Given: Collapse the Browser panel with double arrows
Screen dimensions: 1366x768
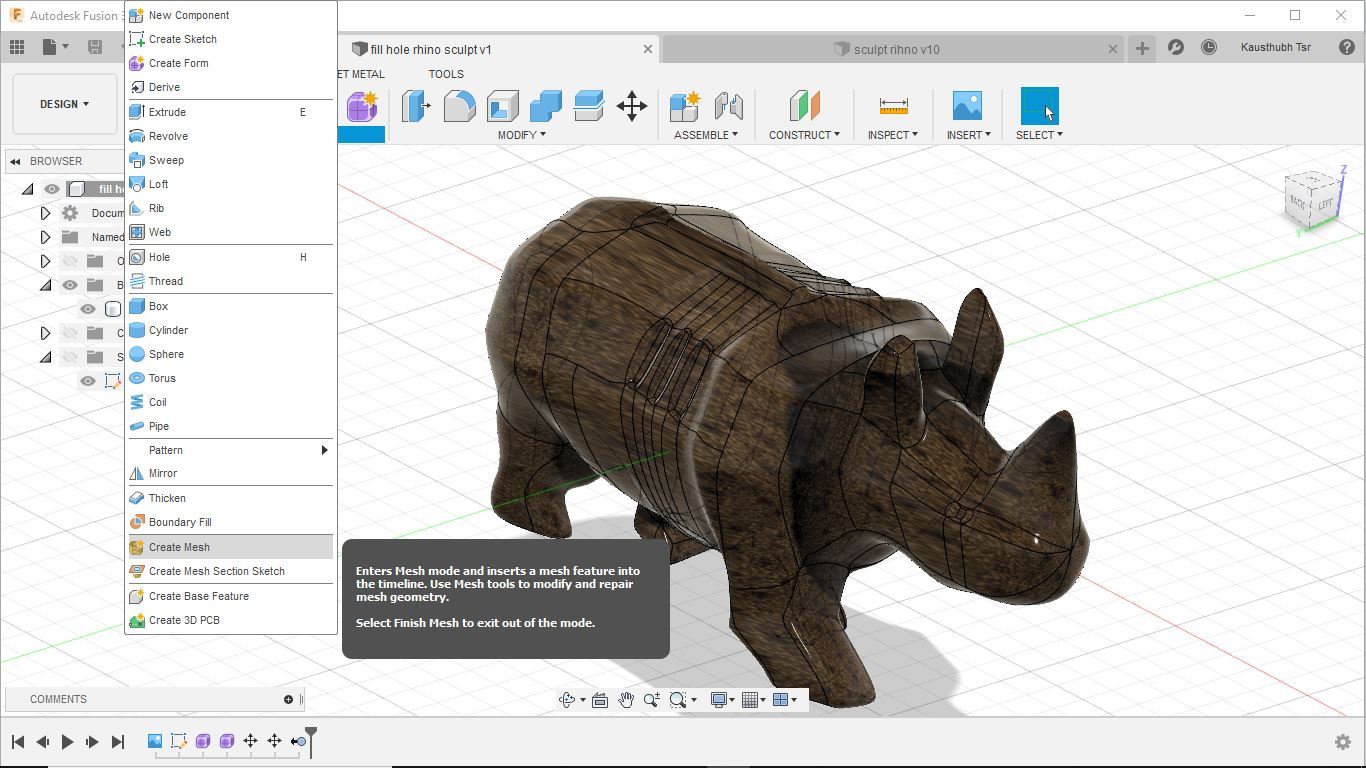Looking at the screenshot, I should [15, 161].
